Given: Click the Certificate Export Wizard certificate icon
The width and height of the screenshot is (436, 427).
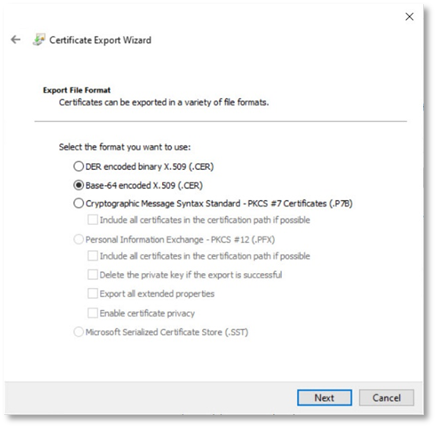Looking at the screenshot, I should pos(39,40).
